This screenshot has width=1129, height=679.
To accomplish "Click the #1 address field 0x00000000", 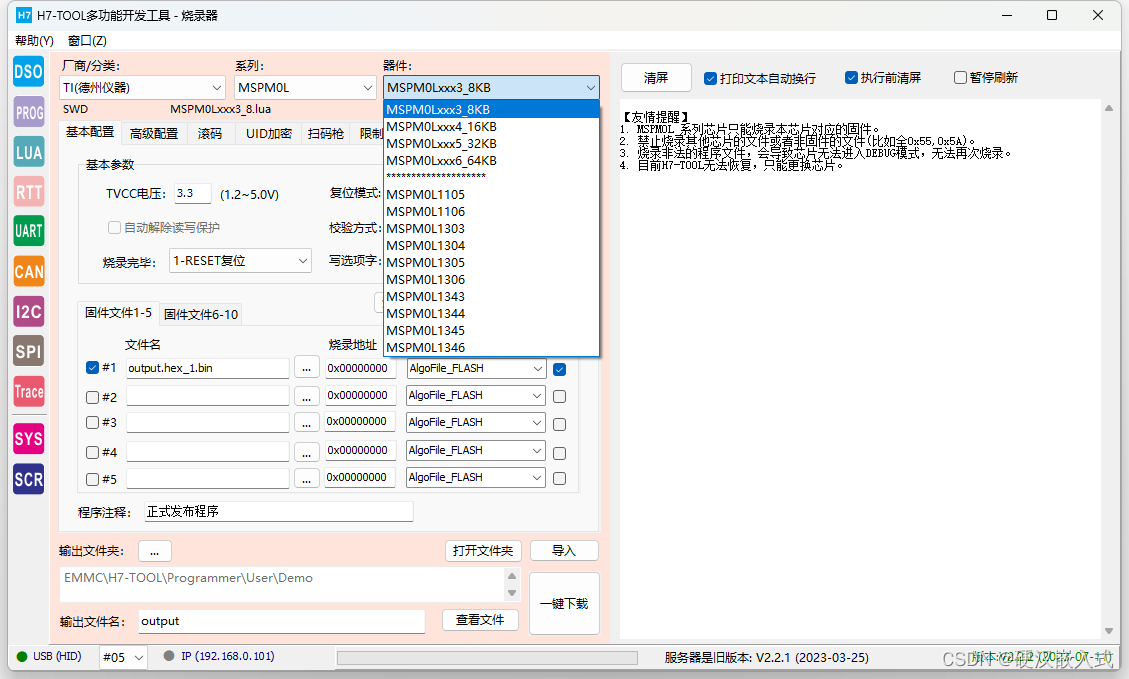I will 360,368.
